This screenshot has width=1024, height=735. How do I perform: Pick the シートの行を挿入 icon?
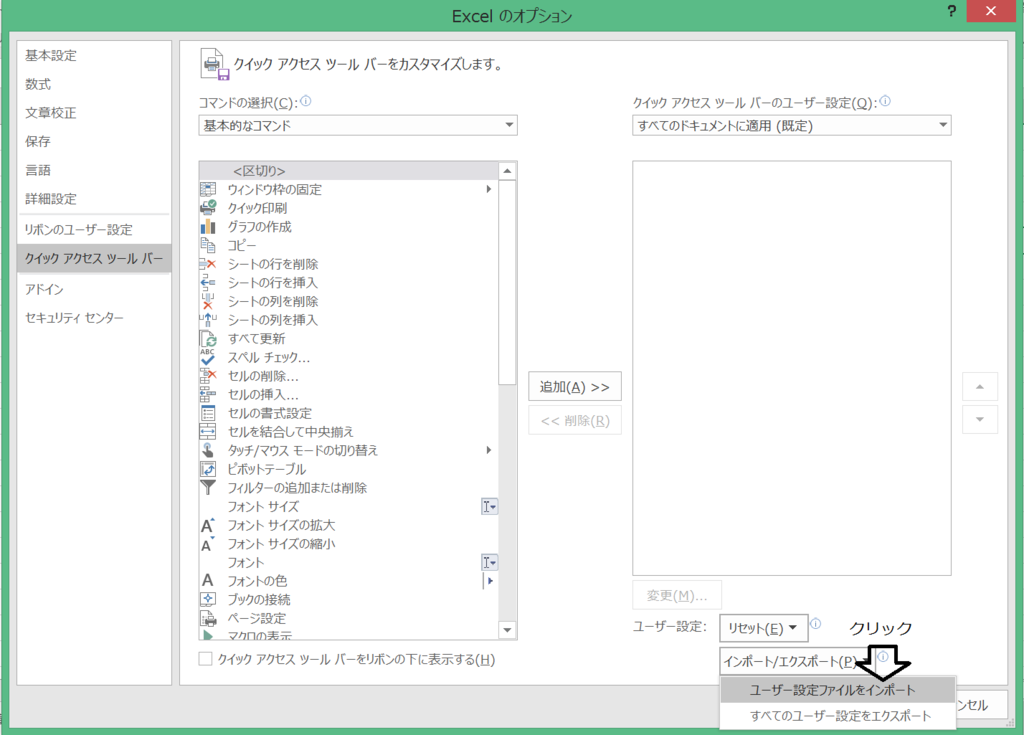click(x=208, y=282)
